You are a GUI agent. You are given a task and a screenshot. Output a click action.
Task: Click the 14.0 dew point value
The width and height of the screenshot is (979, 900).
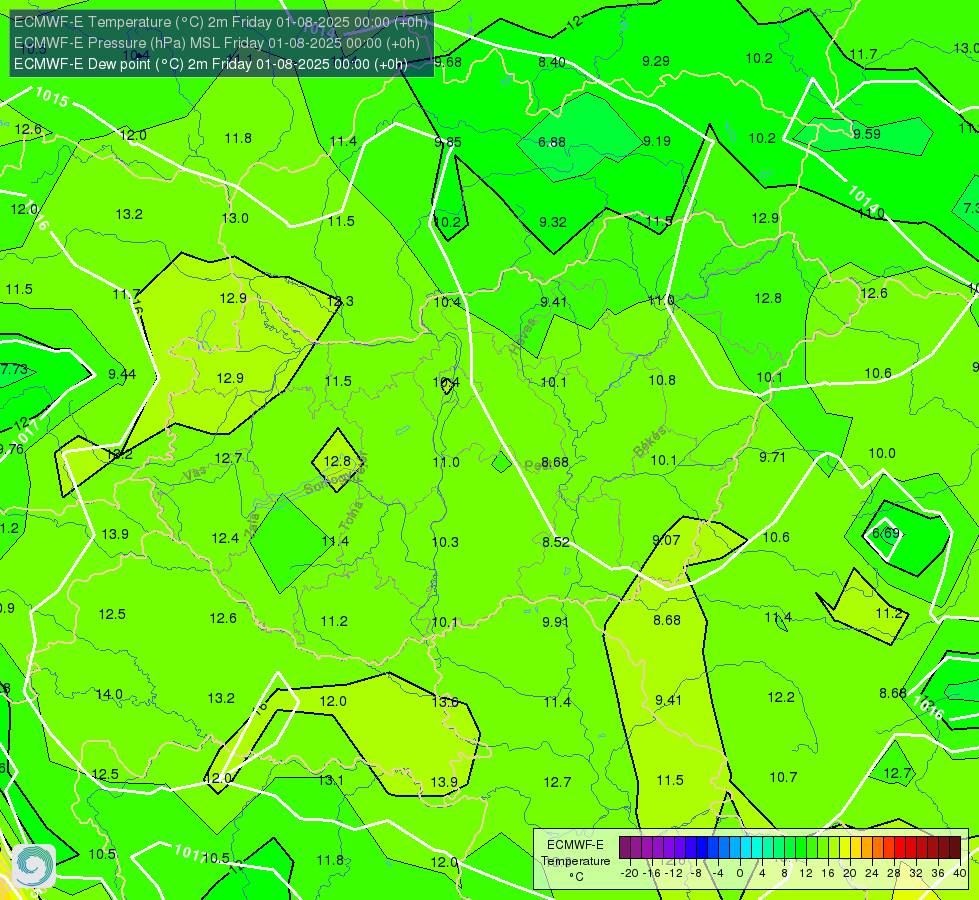pos(109,695)
